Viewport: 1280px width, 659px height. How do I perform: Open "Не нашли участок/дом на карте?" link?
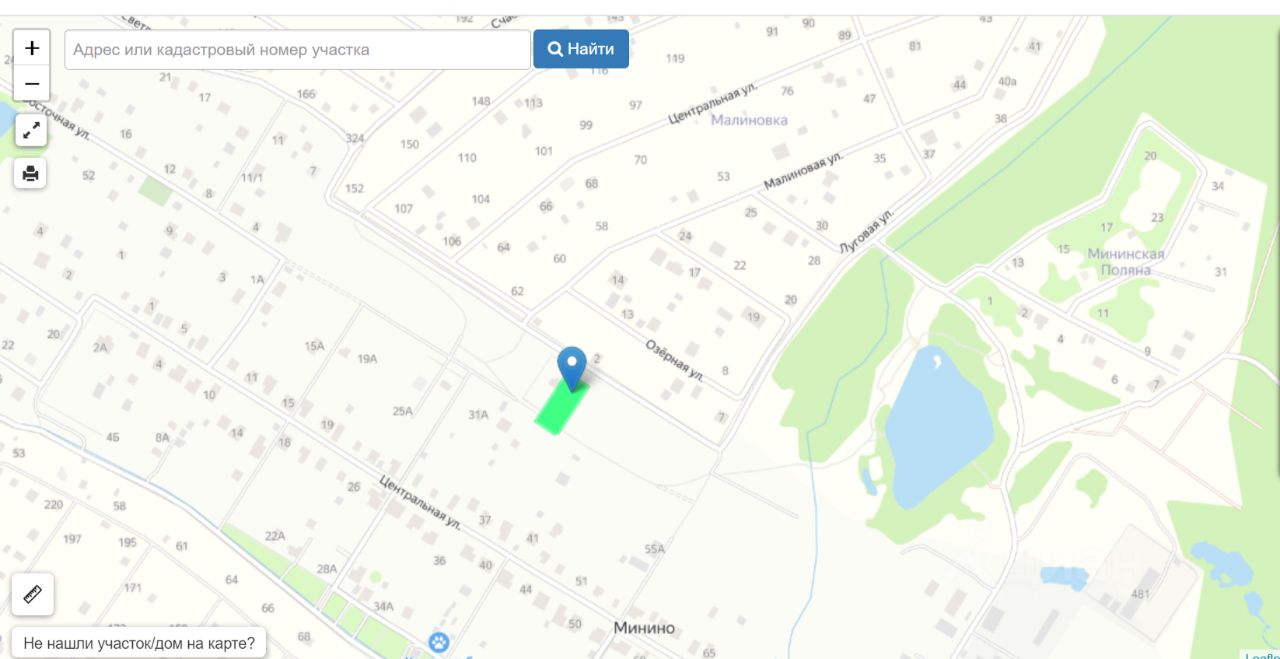click(139, 643)
